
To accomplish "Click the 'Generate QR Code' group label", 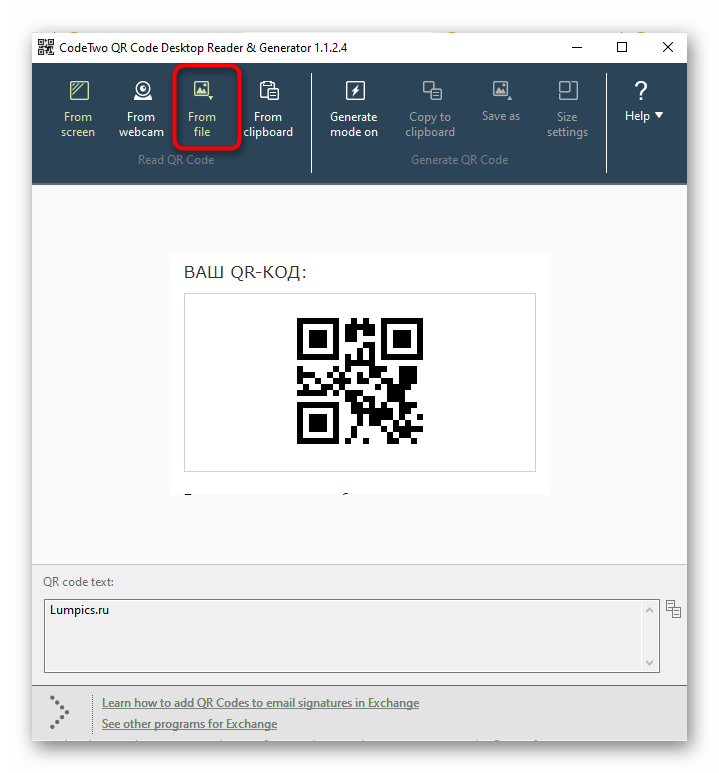I will [x=460, y=160].
